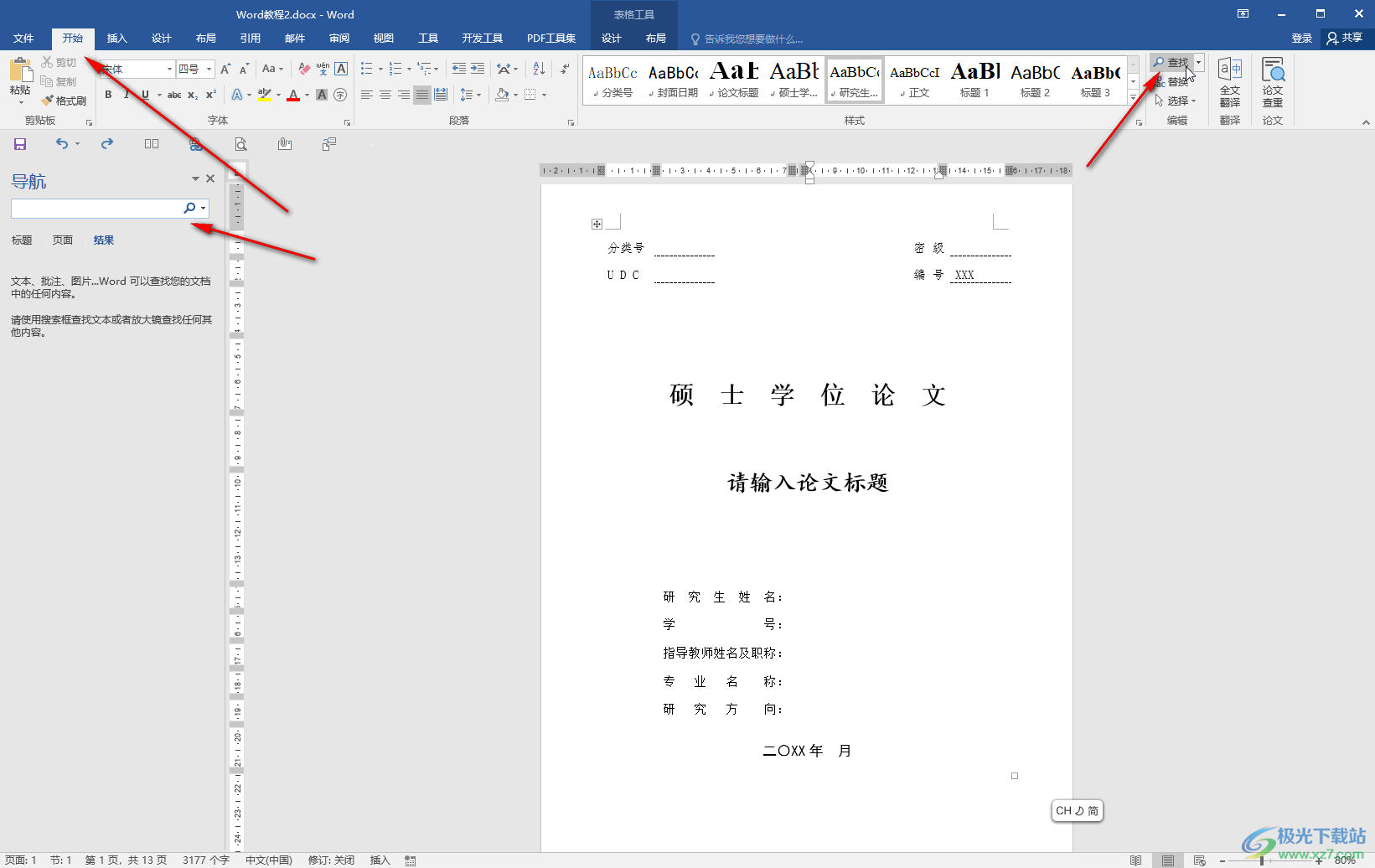Switch to the Review (审阅) ribbon tab
Image resolution: width=1375 pixels, height=868 pixels.
tap(339, 39)
